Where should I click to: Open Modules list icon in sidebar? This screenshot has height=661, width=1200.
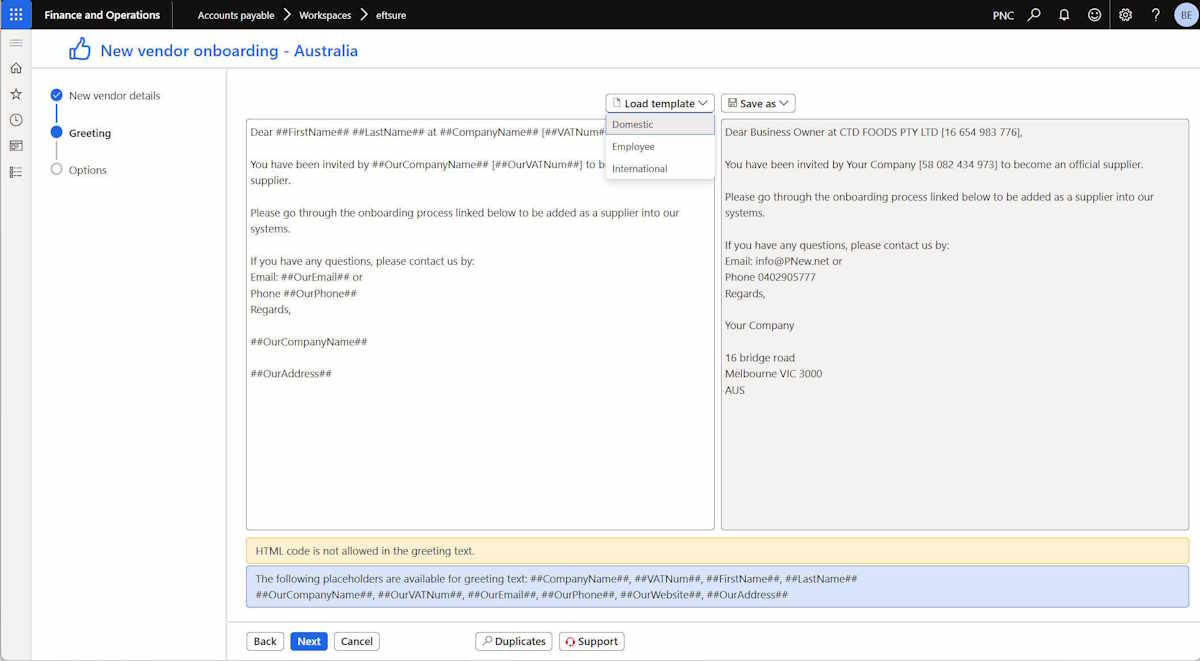(15, 172)
